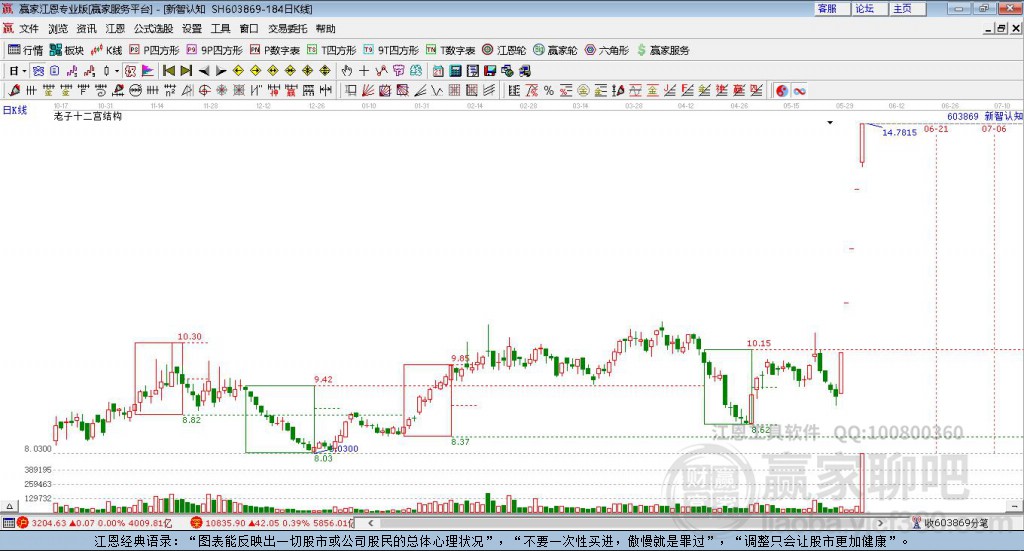
Task: Click the grid icon in status bar
Action: click(8, 523)
